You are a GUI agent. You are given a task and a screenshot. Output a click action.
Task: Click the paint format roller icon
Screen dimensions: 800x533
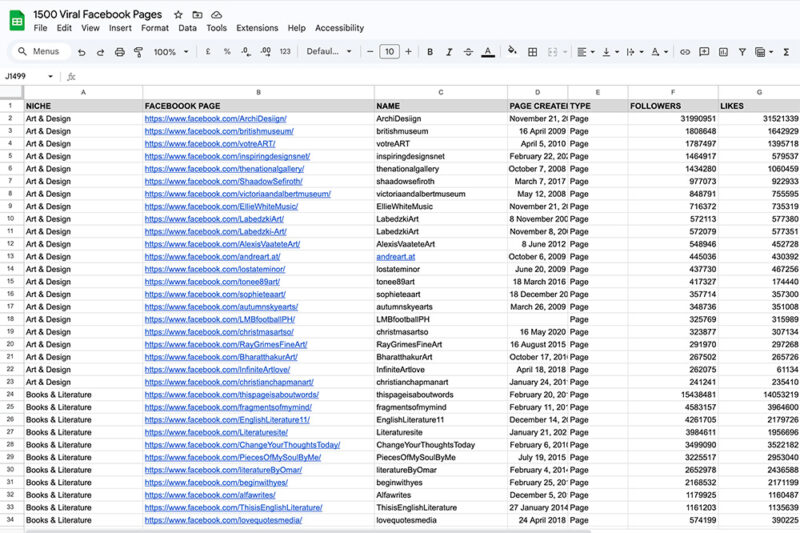click(x=137, y=52)
